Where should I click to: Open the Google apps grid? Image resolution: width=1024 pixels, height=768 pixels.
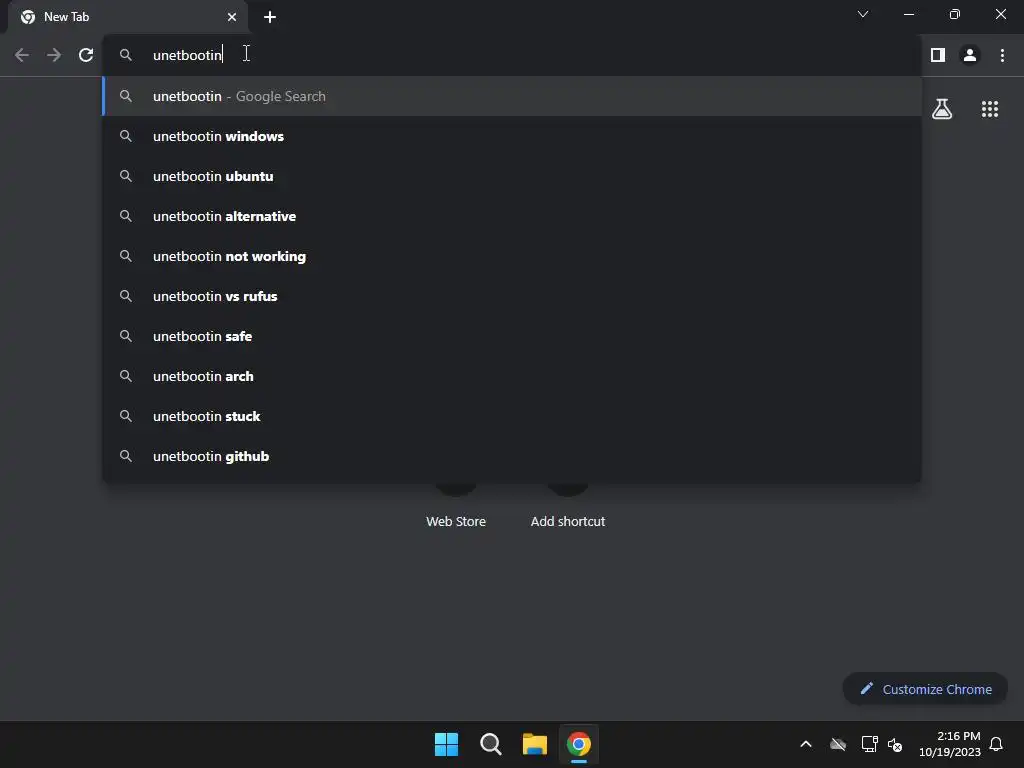coord(990,109)
